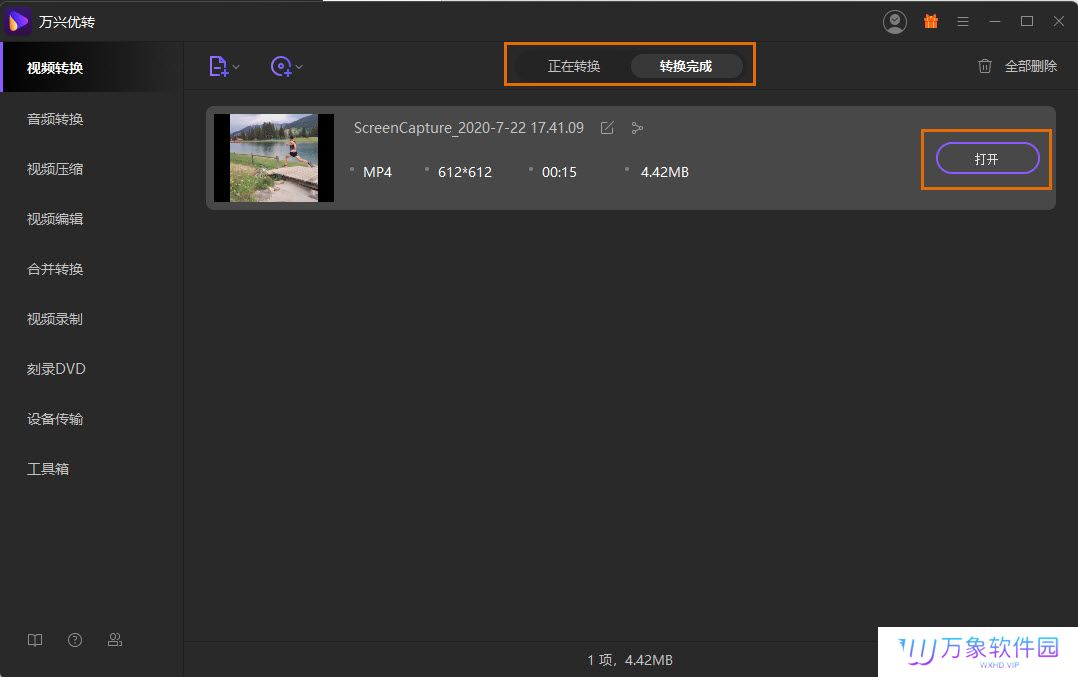Expand the add file dropdown arrow
This screenshot has height=677, width=1078.
point(236,67)
